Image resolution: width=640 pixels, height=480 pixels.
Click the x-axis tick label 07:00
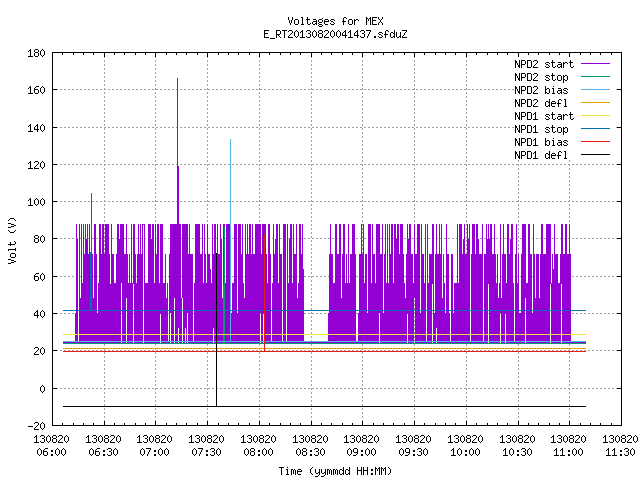click(x=154, y=452)
